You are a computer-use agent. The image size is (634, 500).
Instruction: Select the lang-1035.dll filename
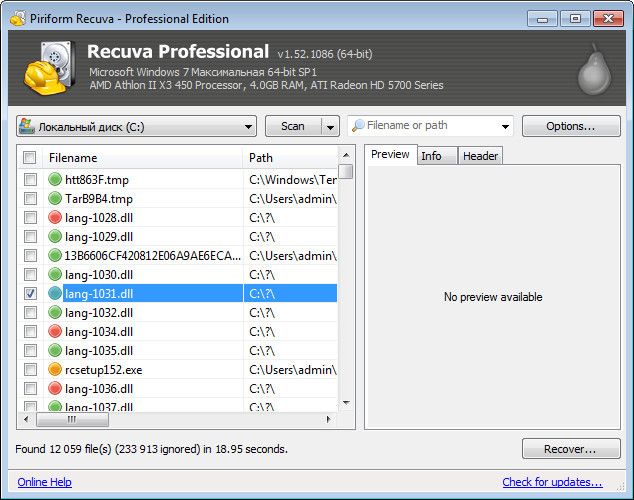[99, 351]
